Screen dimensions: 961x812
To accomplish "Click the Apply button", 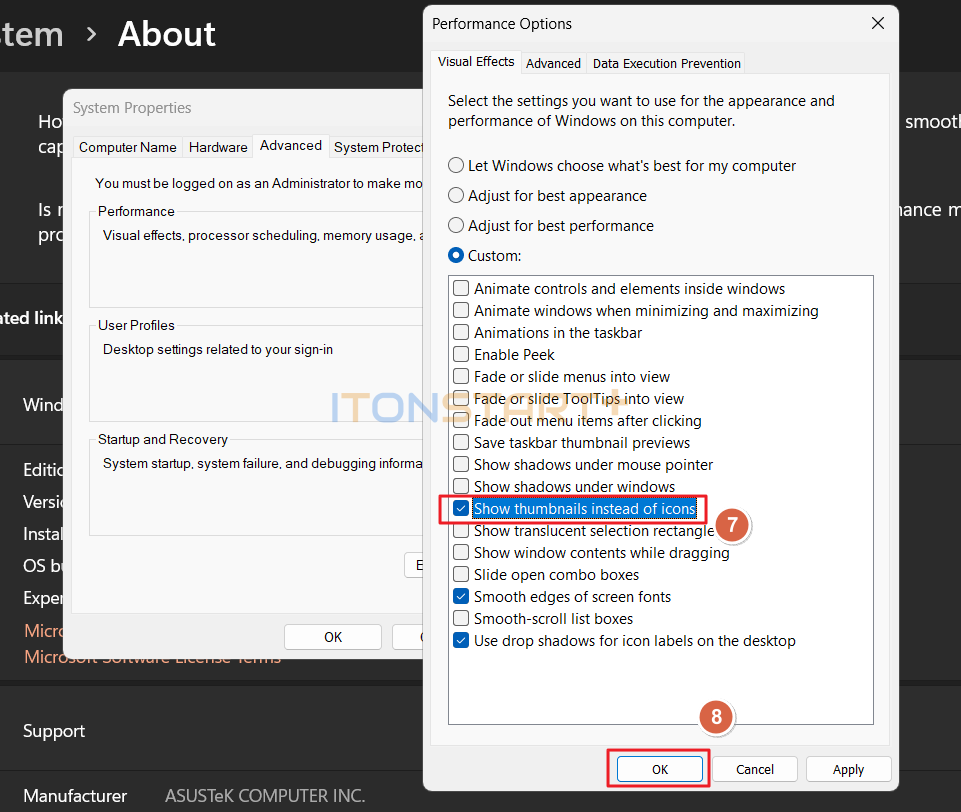I will [x=848, y=769].
